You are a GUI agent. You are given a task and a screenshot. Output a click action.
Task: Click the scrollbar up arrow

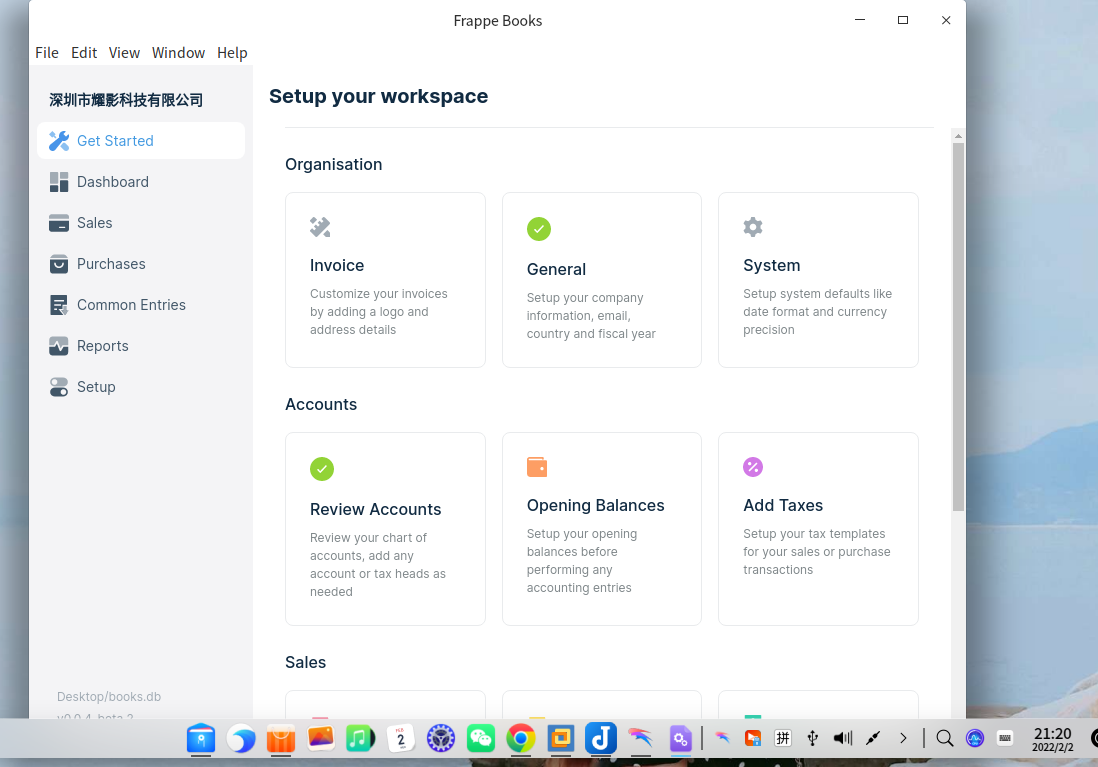pos(958,136)
